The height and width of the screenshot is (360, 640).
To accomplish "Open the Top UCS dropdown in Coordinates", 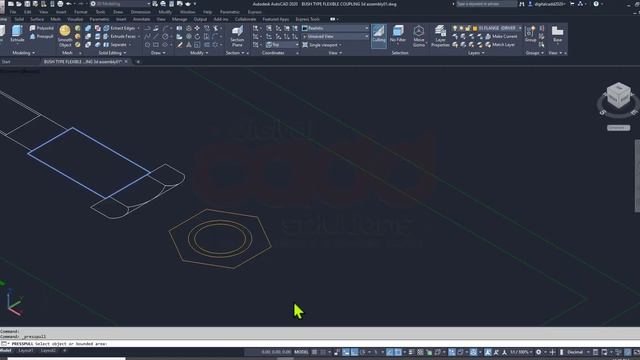I will point(282,45).
